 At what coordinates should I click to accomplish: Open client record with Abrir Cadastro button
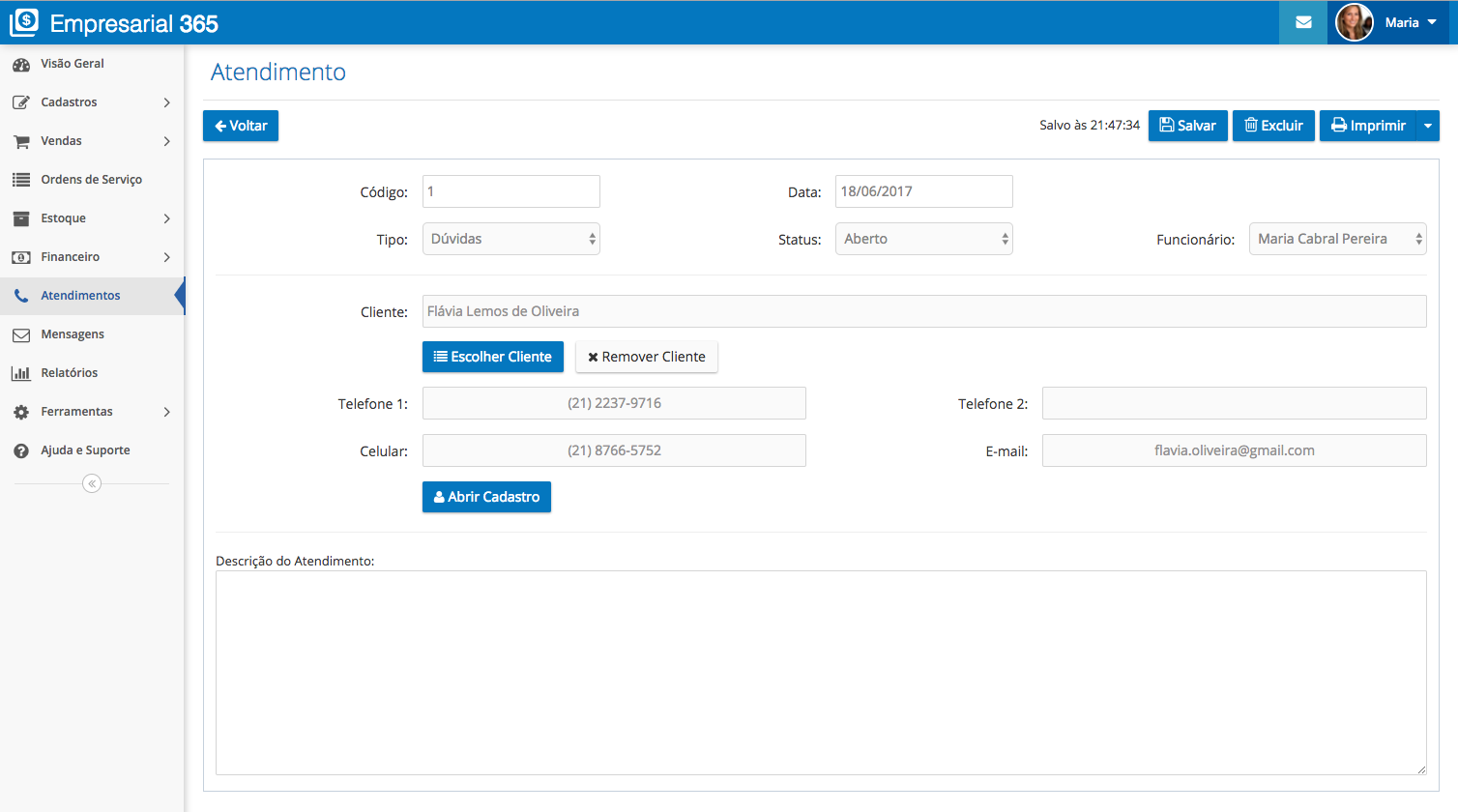486,497
